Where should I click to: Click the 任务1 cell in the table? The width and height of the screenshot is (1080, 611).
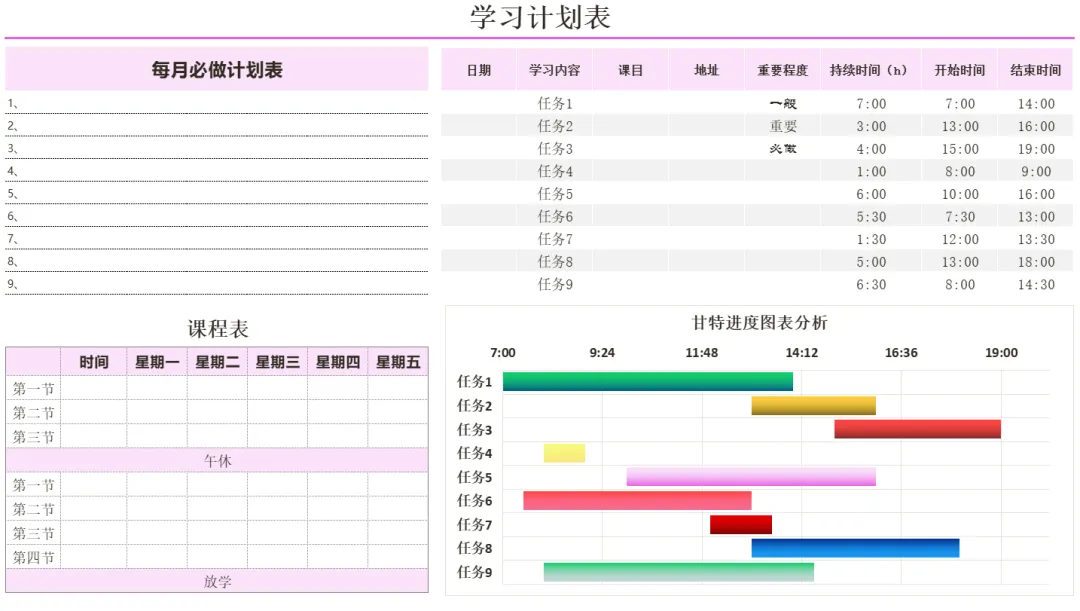point(555,103)
